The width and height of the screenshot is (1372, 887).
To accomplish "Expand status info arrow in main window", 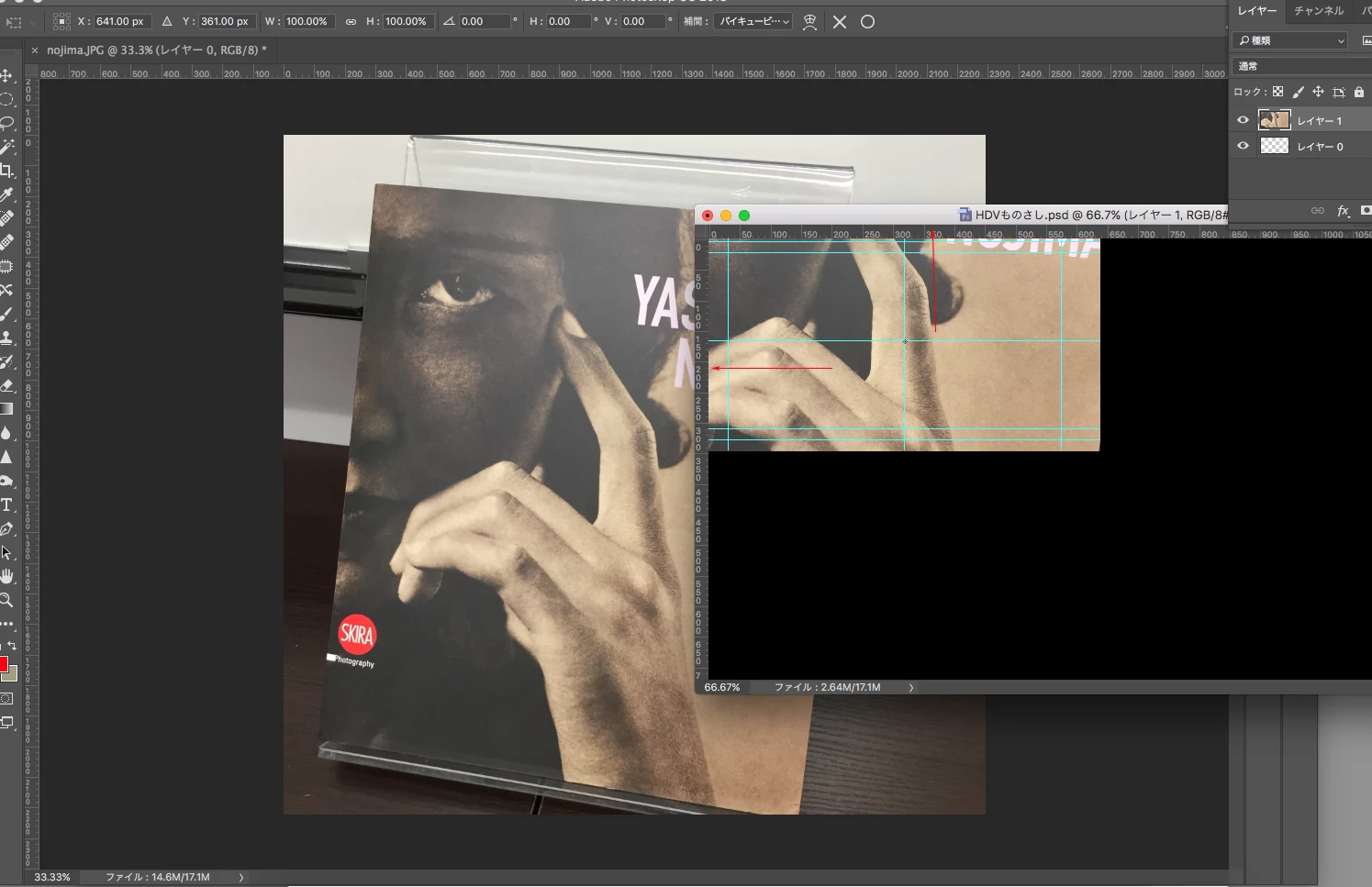I will [x=241, y=878].
